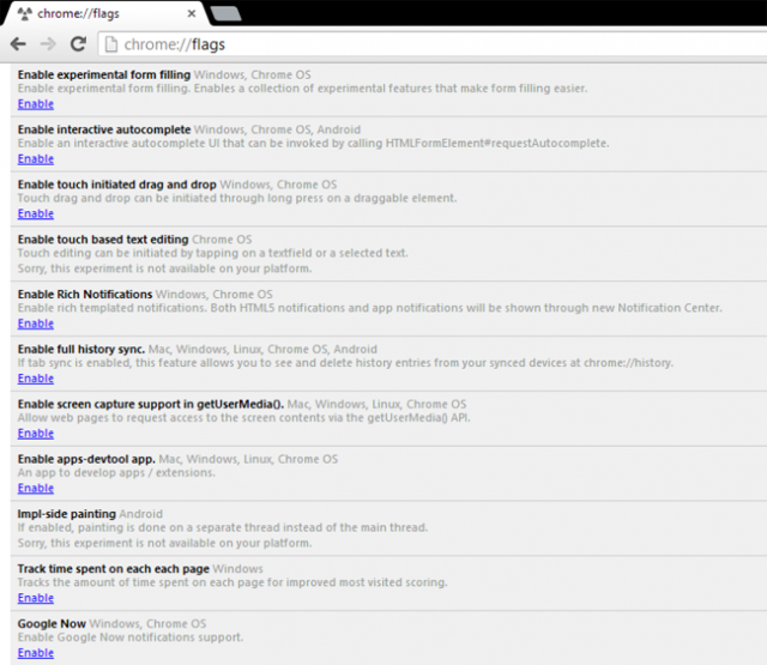Enable Google Now notifications support
This screenshot has height=665, width=767.
pyautogui.click(x=36, y=653)
